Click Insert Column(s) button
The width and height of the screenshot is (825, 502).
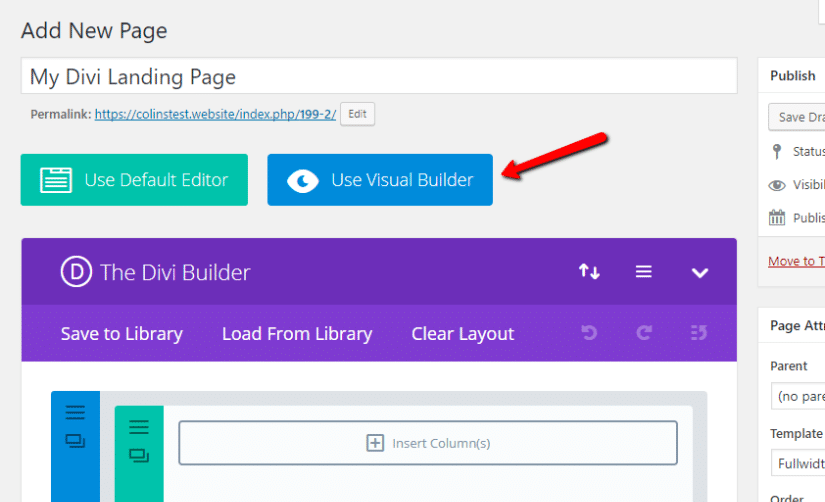coord(428,443)
